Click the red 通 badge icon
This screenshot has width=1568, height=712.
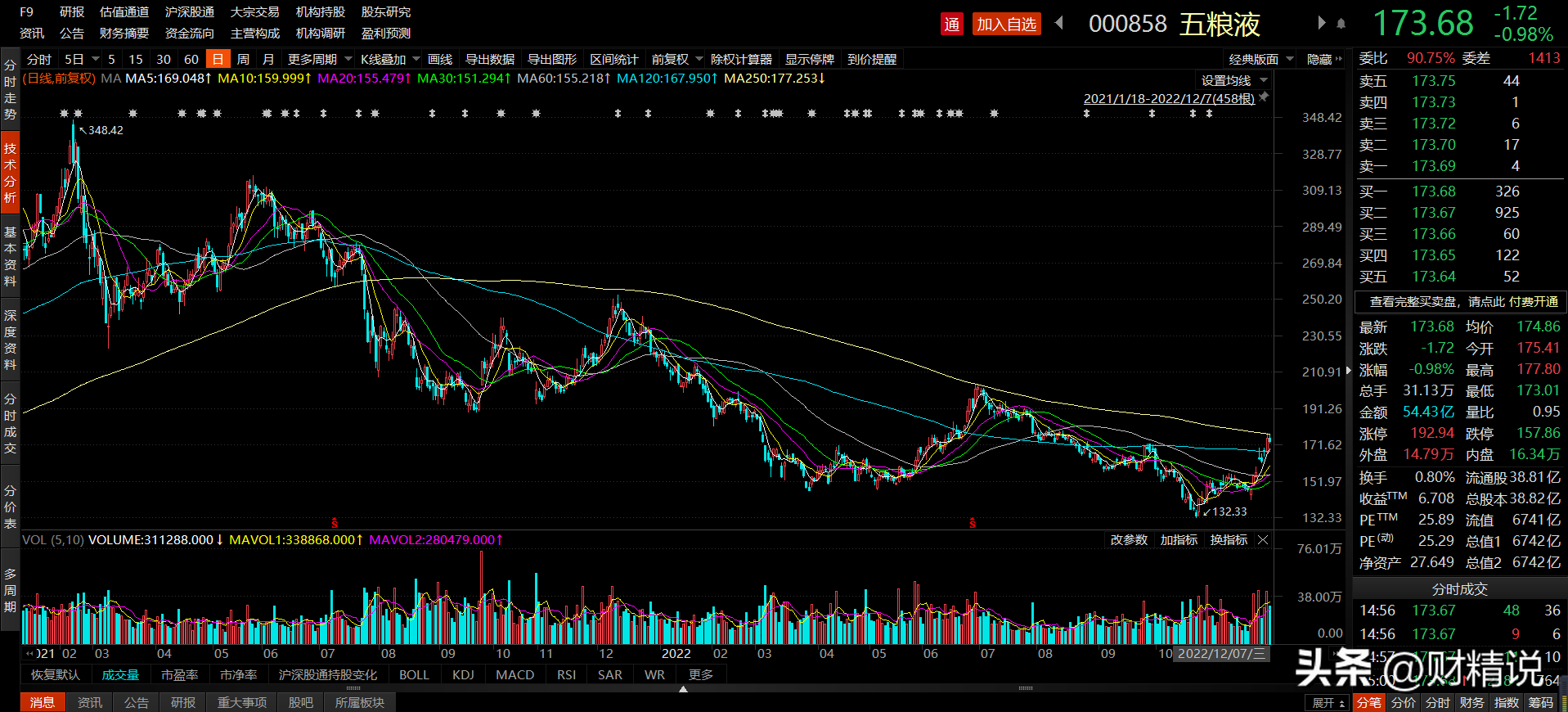[x=952, y=24]
